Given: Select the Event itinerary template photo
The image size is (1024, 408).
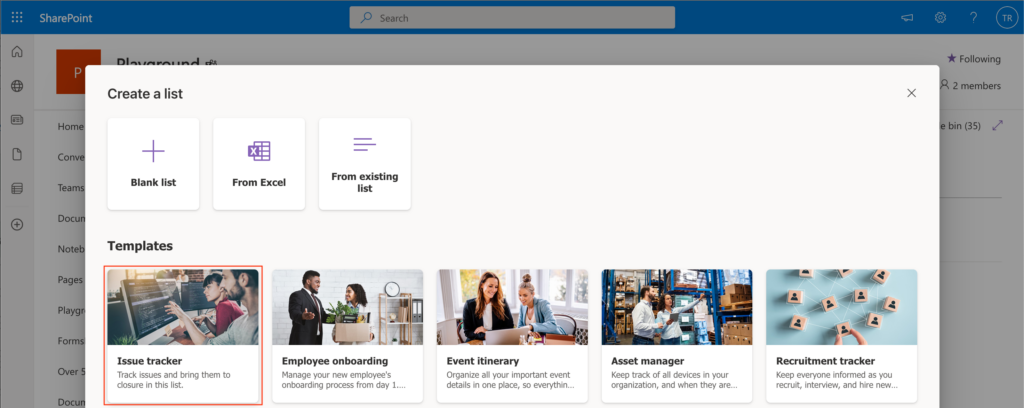Looking at the screenshot, I should (512, 307).
